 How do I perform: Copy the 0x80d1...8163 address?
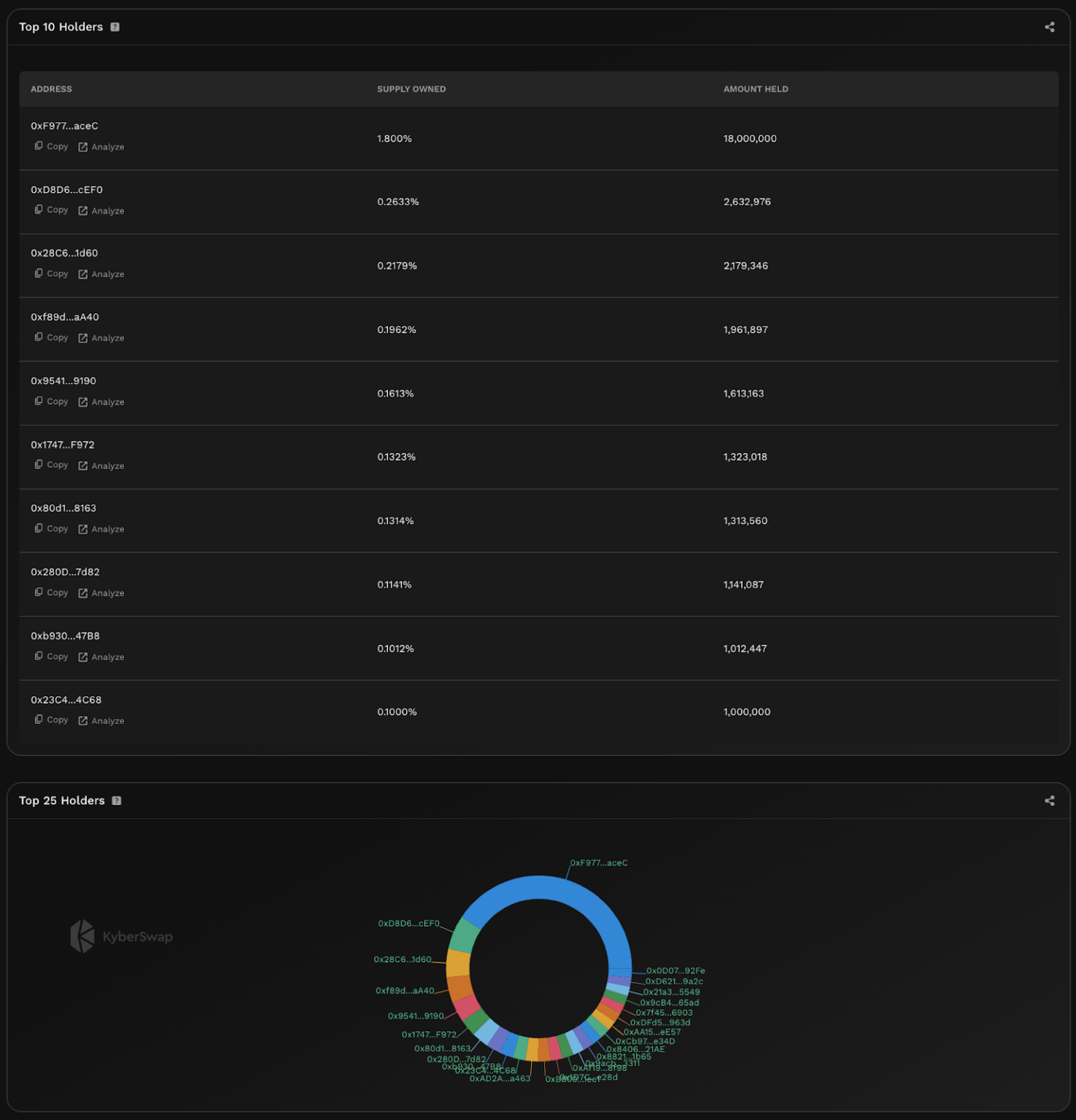pos(51,529)
